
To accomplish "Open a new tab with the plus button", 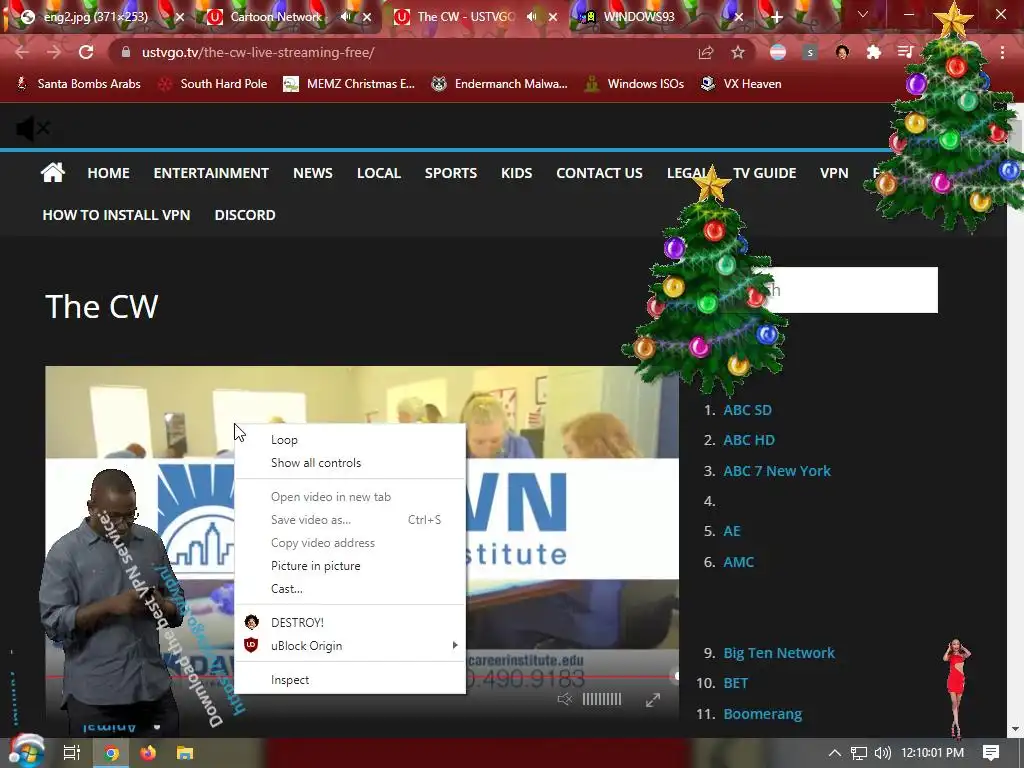I will (x=776, y=17).
